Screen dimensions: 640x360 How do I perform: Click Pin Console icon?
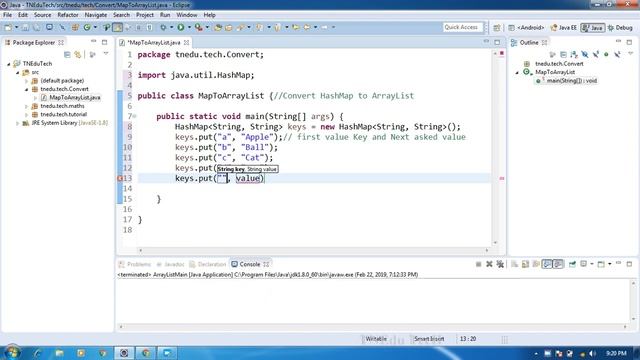pos(572,264)
